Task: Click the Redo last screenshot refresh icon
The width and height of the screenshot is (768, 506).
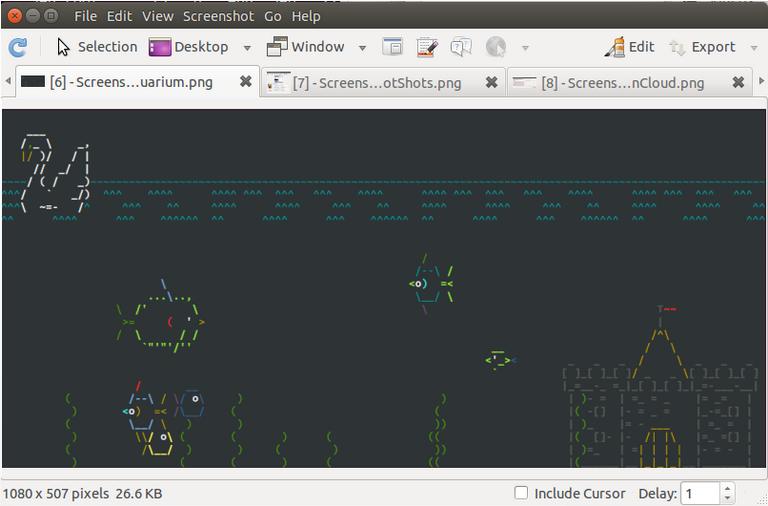Action: (17, 47)
